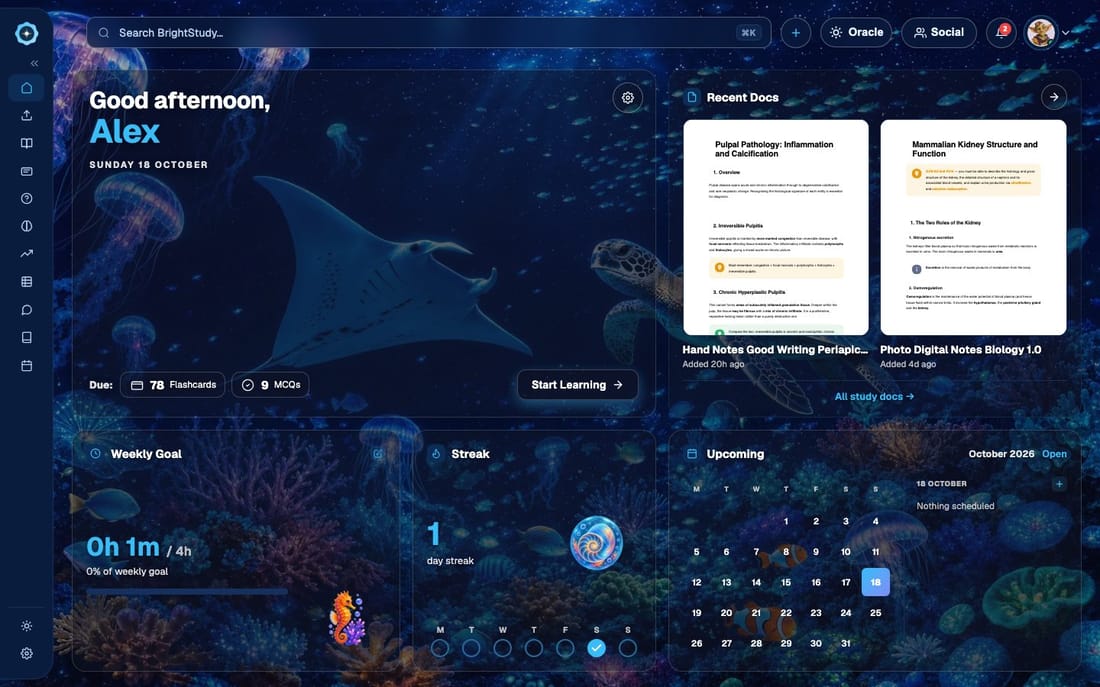Select date 31 in October calendar
This screenshot has height=687, width=1100.
point(846,643)
